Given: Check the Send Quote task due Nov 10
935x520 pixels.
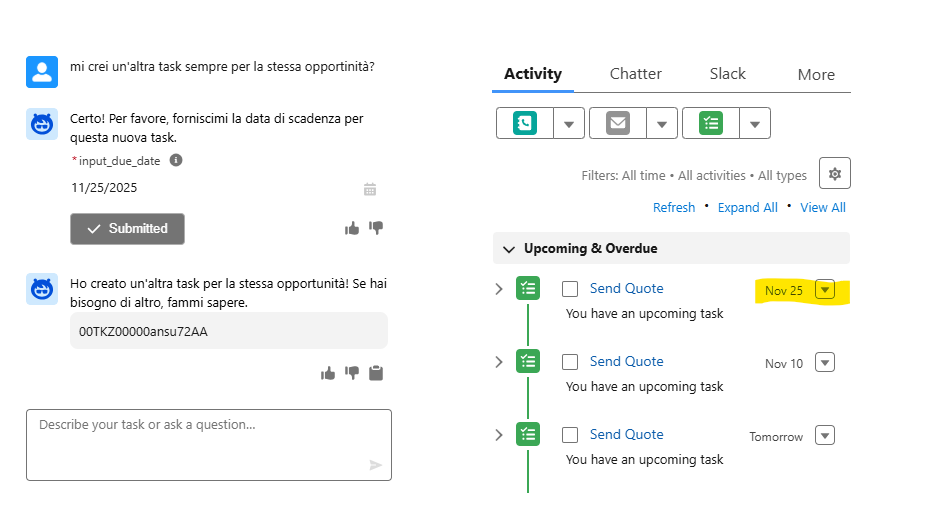Looking at the screenshot, I should coord(570,362).
